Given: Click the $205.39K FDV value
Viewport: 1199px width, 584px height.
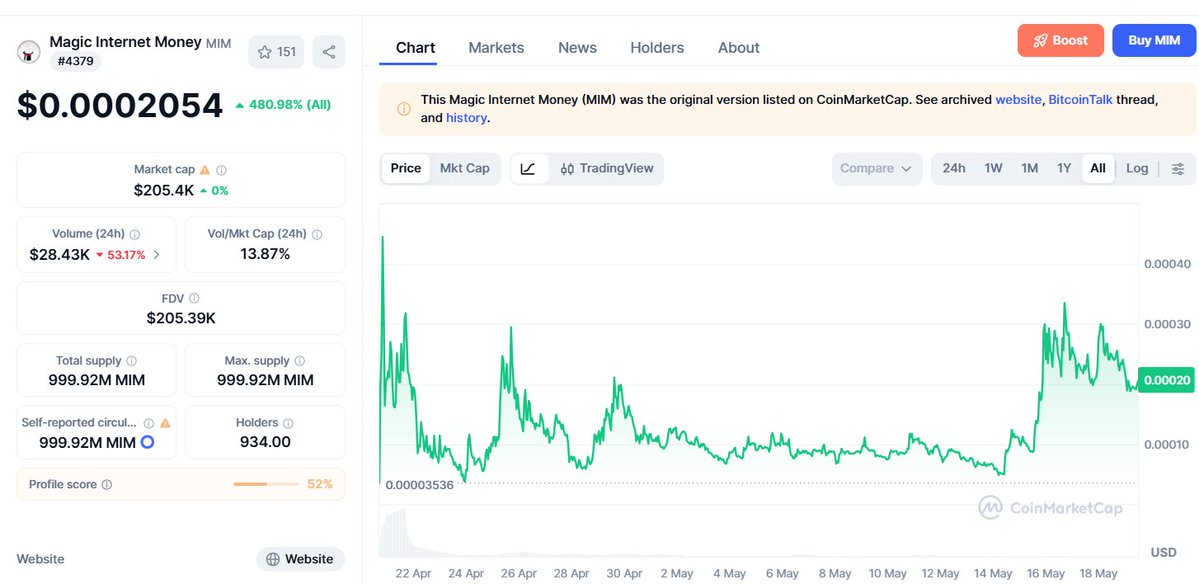Looking at the screenshot, I should [x=181, y=318].
